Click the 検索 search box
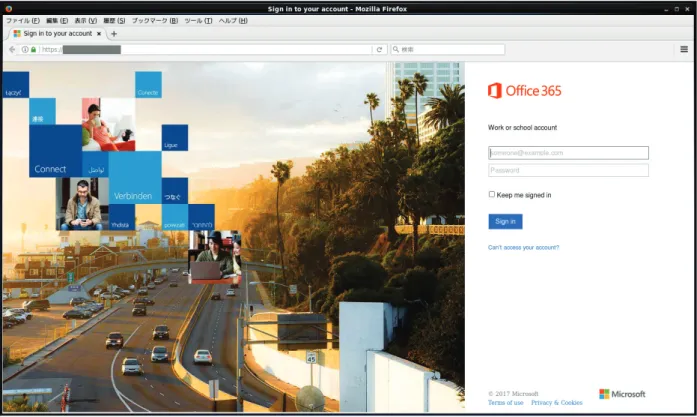This screenshot has width=697, height=417. tap(448, 49)
